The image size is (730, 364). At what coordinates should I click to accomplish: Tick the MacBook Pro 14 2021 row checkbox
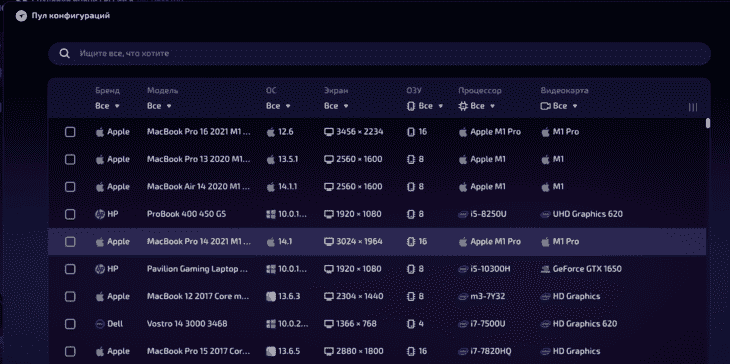tap(70, 242)
